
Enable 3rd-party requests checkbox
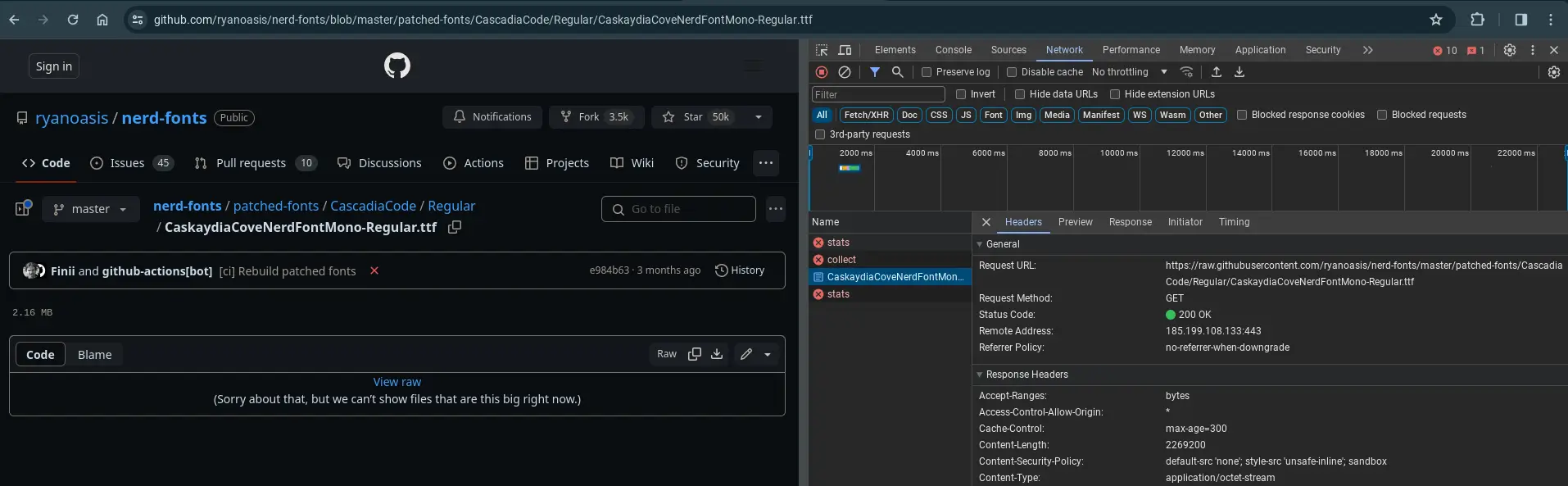(x=820, y=134)
